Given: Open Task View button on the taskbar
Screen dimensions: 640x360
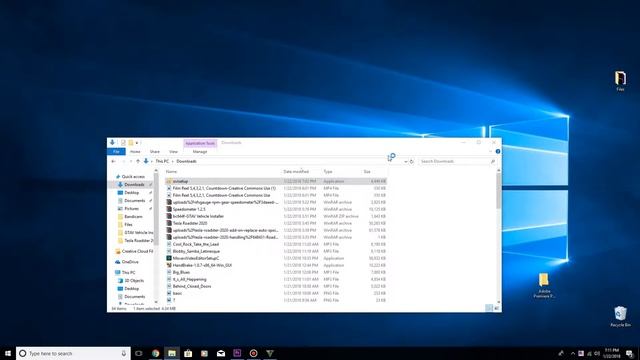Looking at the screenshot, I should tap(139, 353).
